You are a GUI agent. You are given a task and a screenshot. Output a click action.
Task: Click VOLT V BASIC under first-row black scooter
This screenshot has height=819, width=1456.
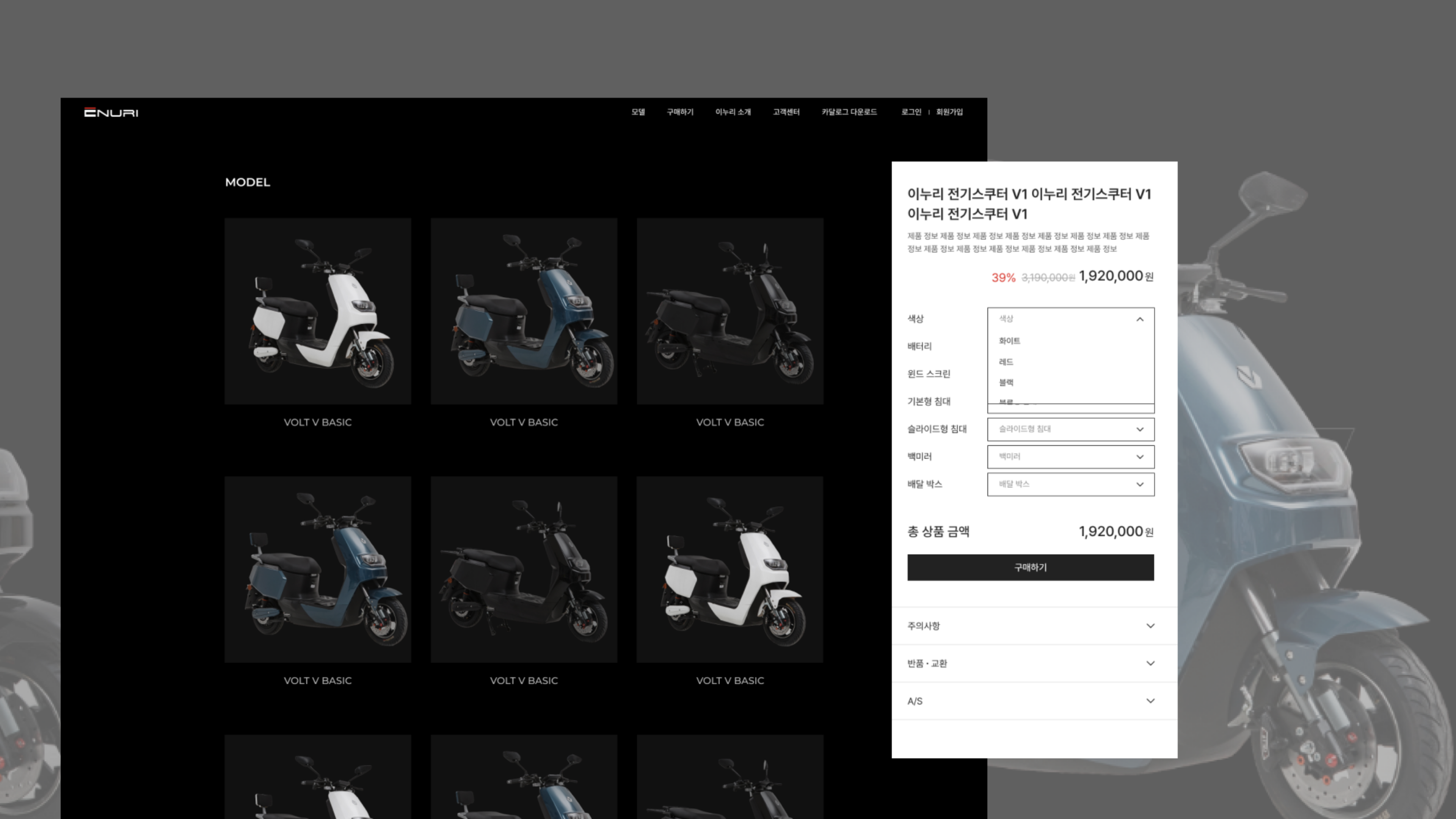[730, 422]
